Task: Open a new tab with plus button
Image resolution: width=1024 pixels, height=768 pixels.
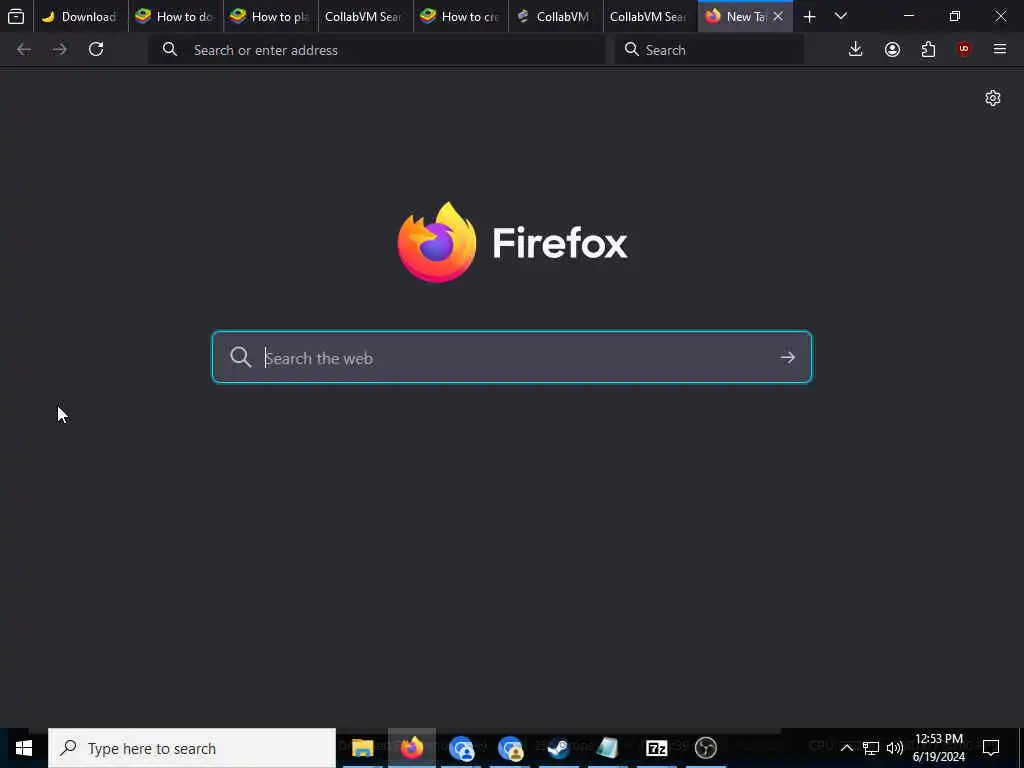Action: pos(809,16)
